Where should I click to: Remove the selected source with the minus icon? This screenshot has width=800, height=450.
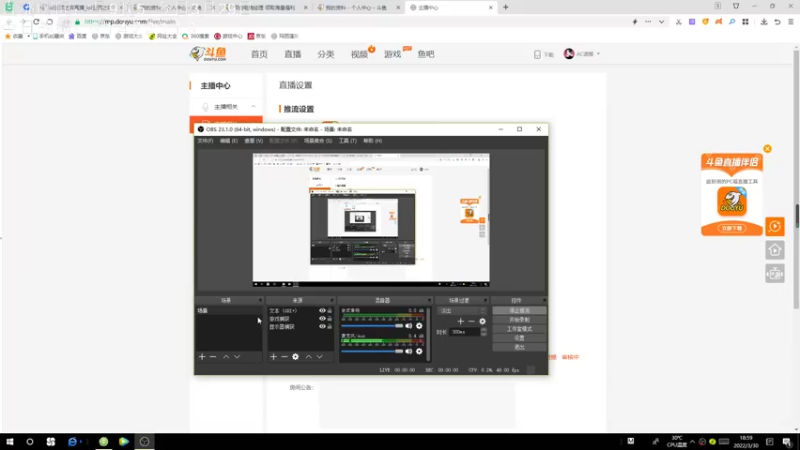(285, 357)
